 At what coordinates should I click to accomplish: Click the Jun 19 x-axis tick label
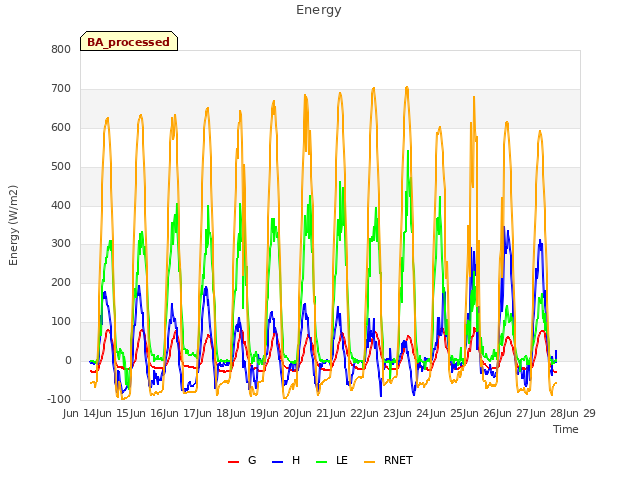click(247, 413)
